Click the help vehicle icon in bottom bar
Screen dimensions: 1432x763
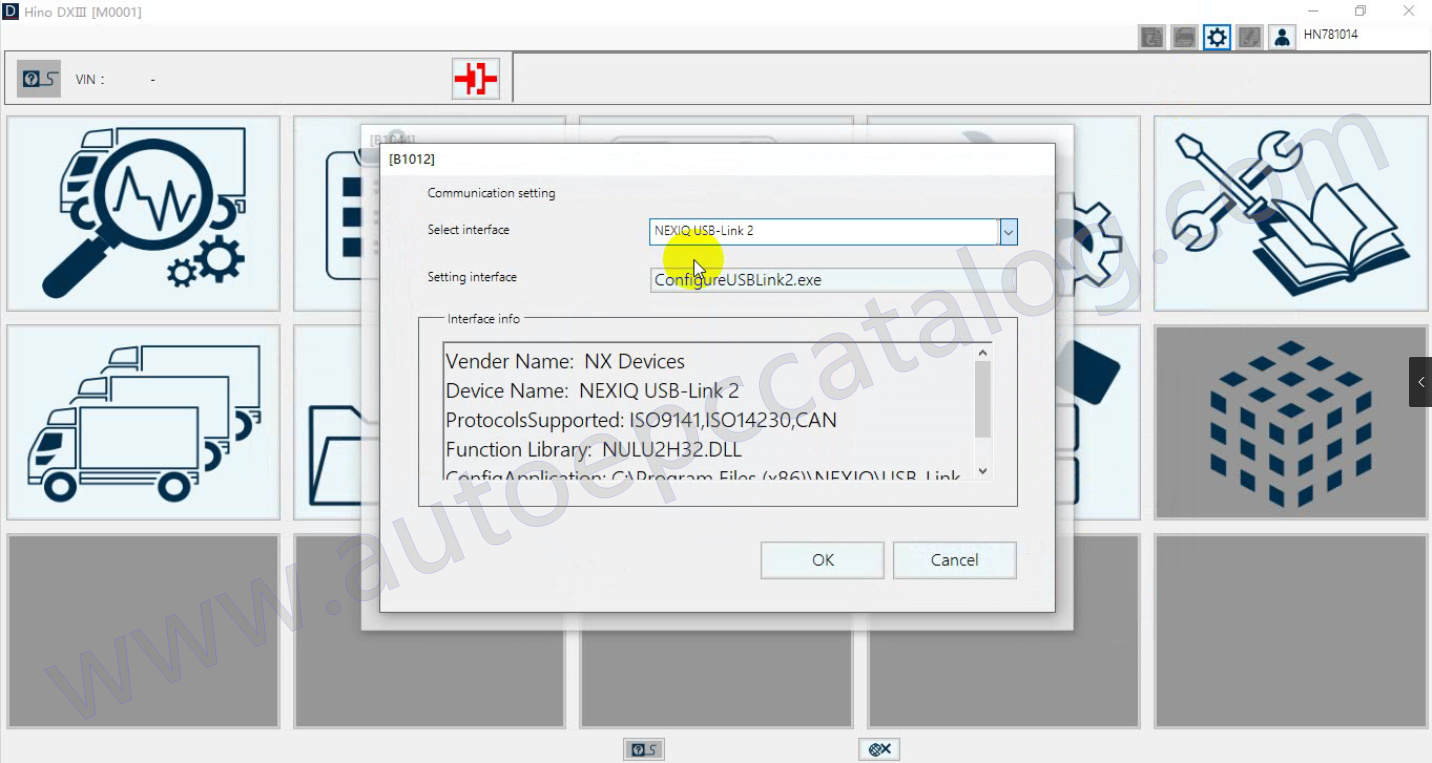pyautogui.click(x=643, y=749)
